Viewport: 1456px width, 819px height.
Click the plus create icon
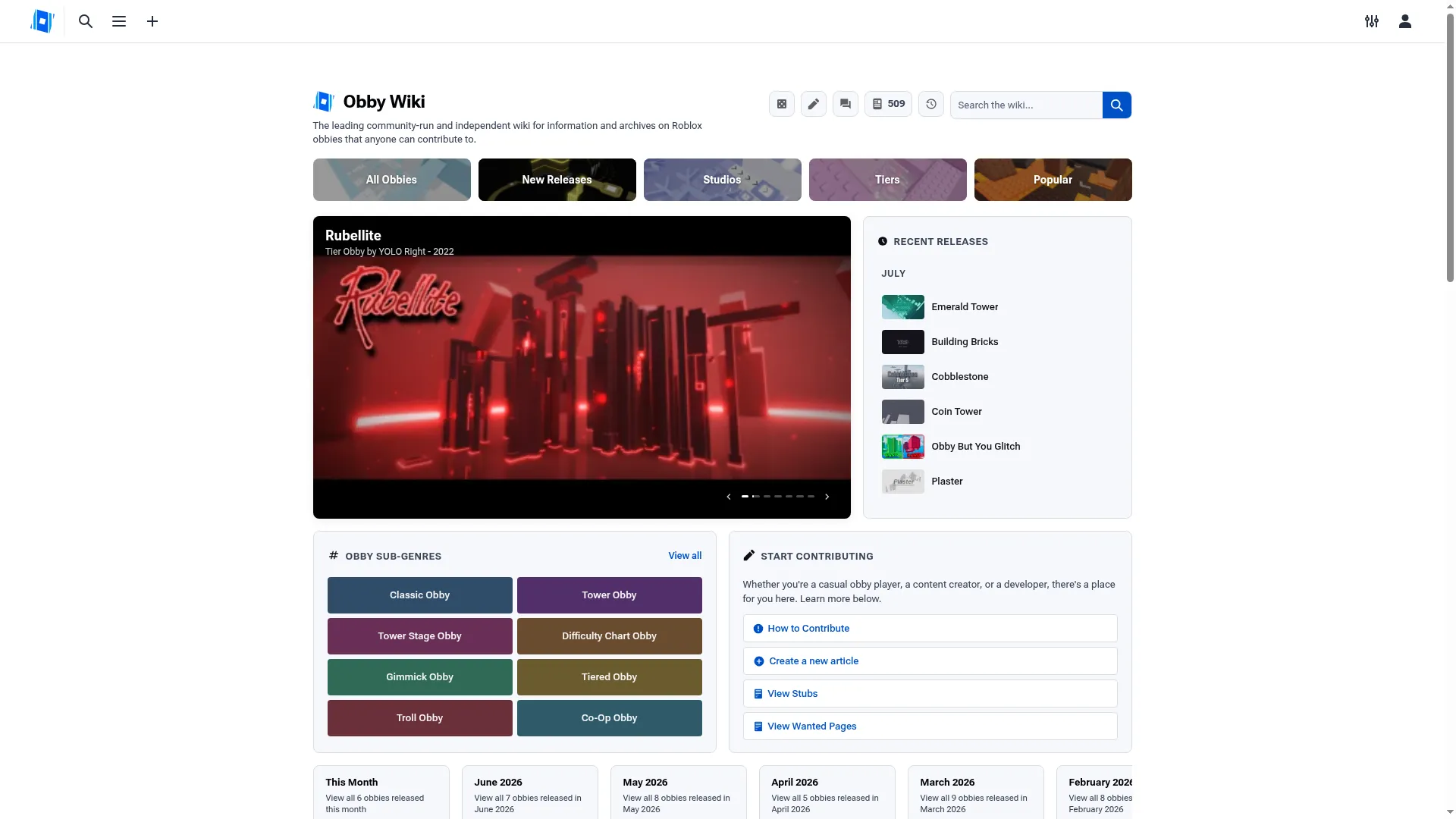click(x=152, y=21)
